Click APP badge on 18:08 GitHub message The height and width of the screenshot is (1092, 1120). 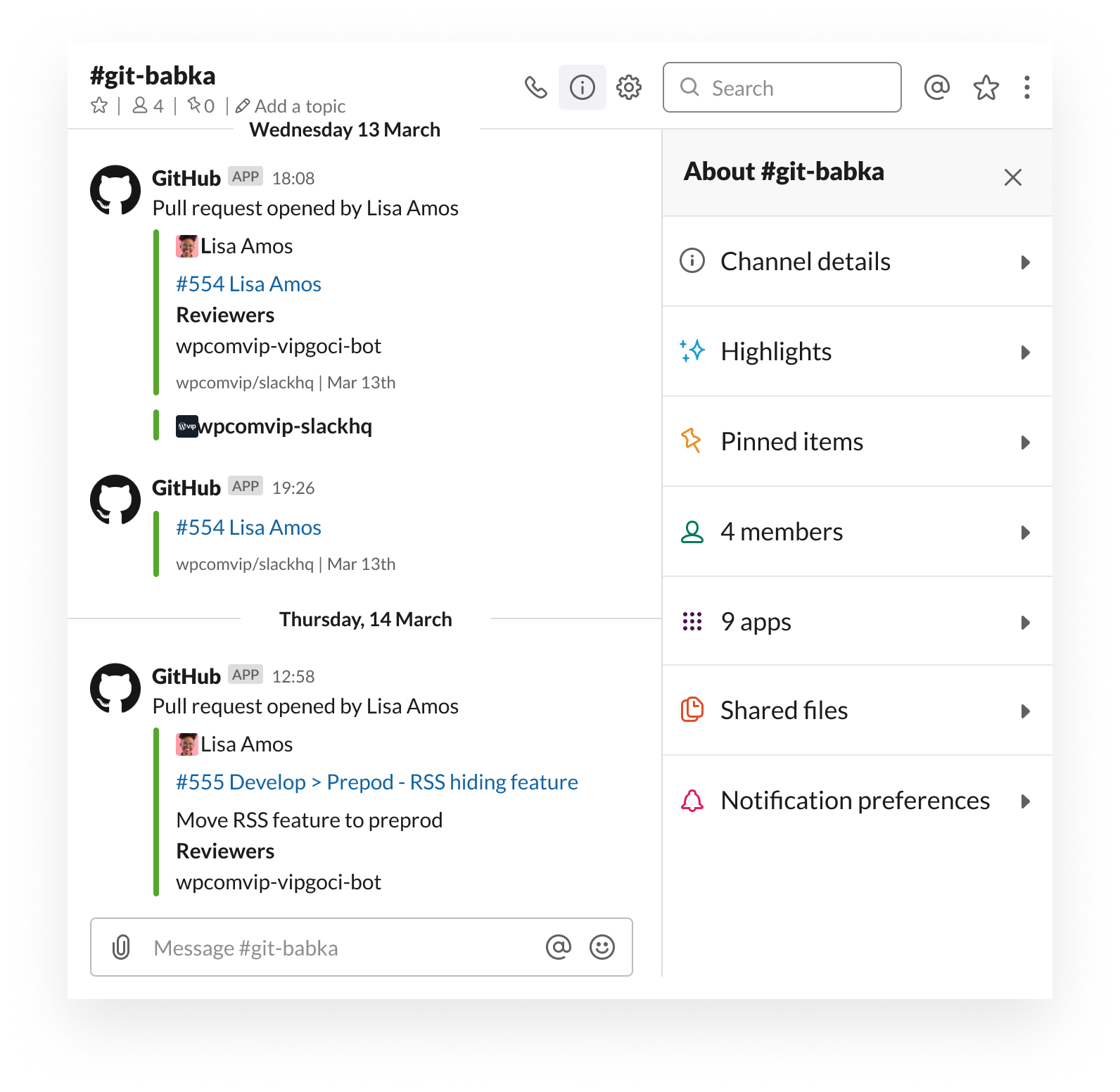[x=246, y=177]
